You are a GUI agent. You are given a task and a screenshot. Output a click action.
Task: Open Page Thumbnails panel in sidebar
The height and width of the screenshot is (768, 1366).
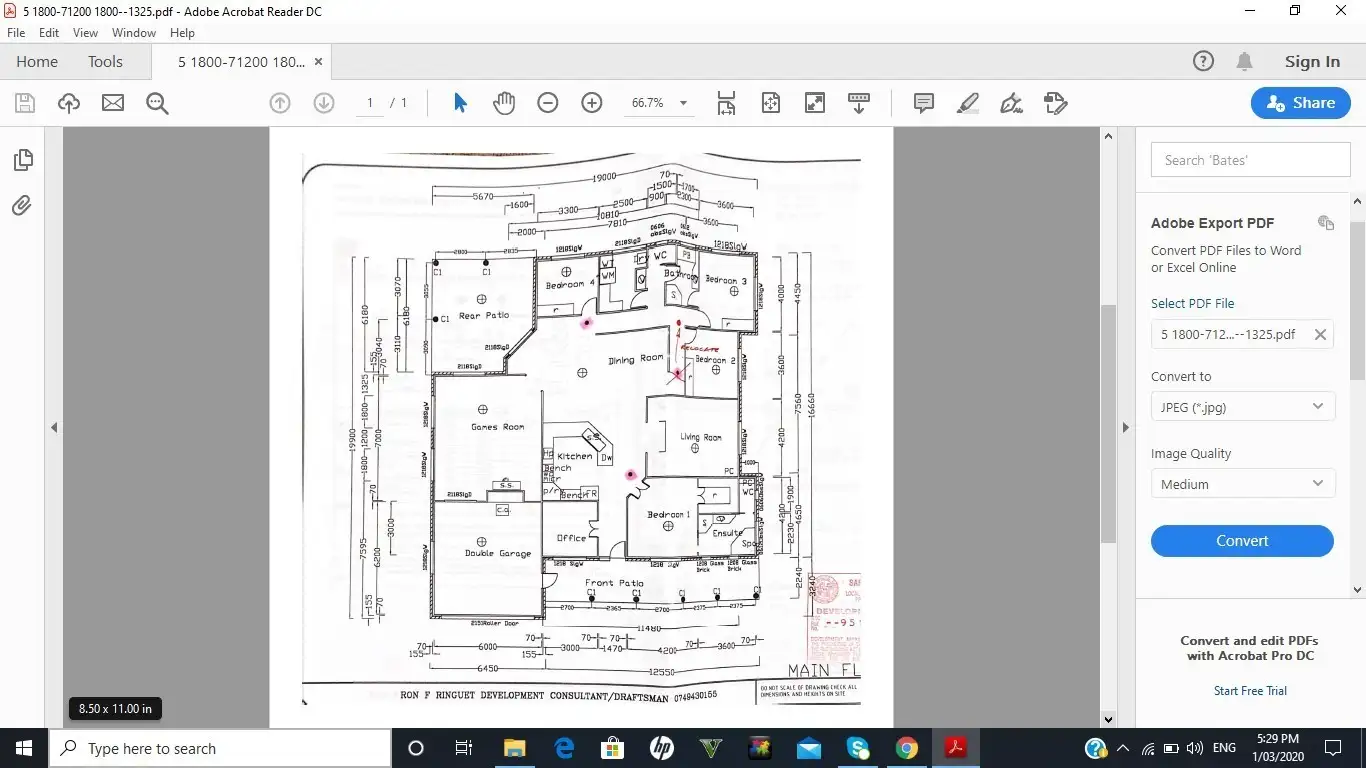pyautogui.click(x=22, y=160)
